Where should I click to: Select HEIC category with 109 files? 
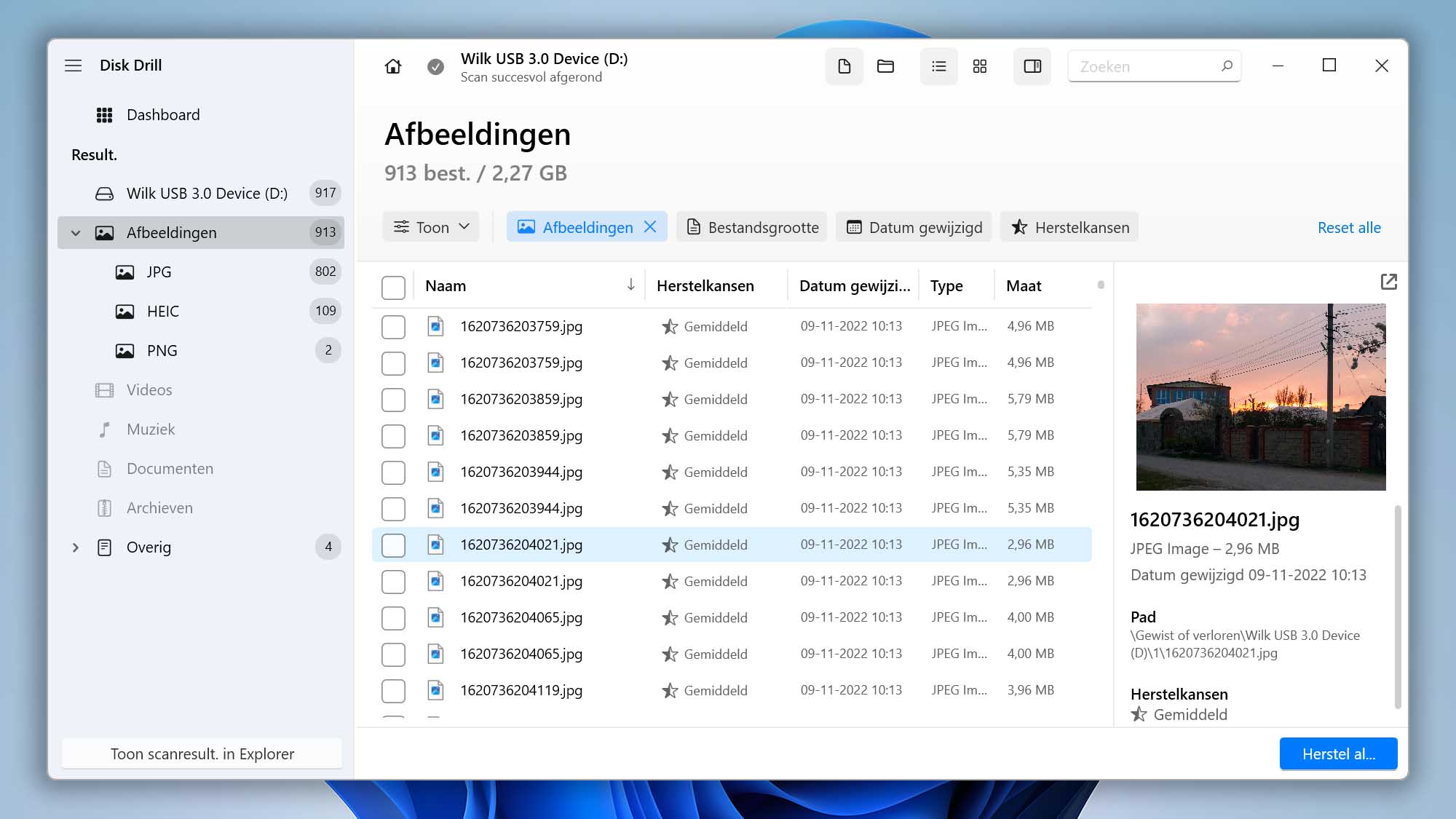coord(201,312)
